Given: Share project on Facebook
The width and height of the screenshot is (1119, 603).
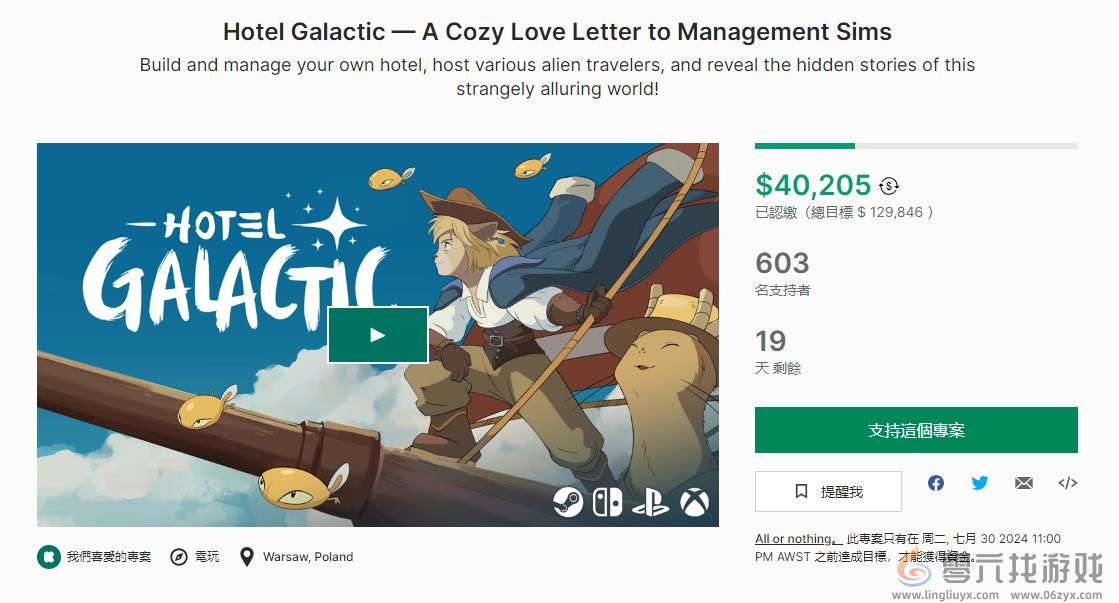Looking at the screenshot, I should click(936, 483).
